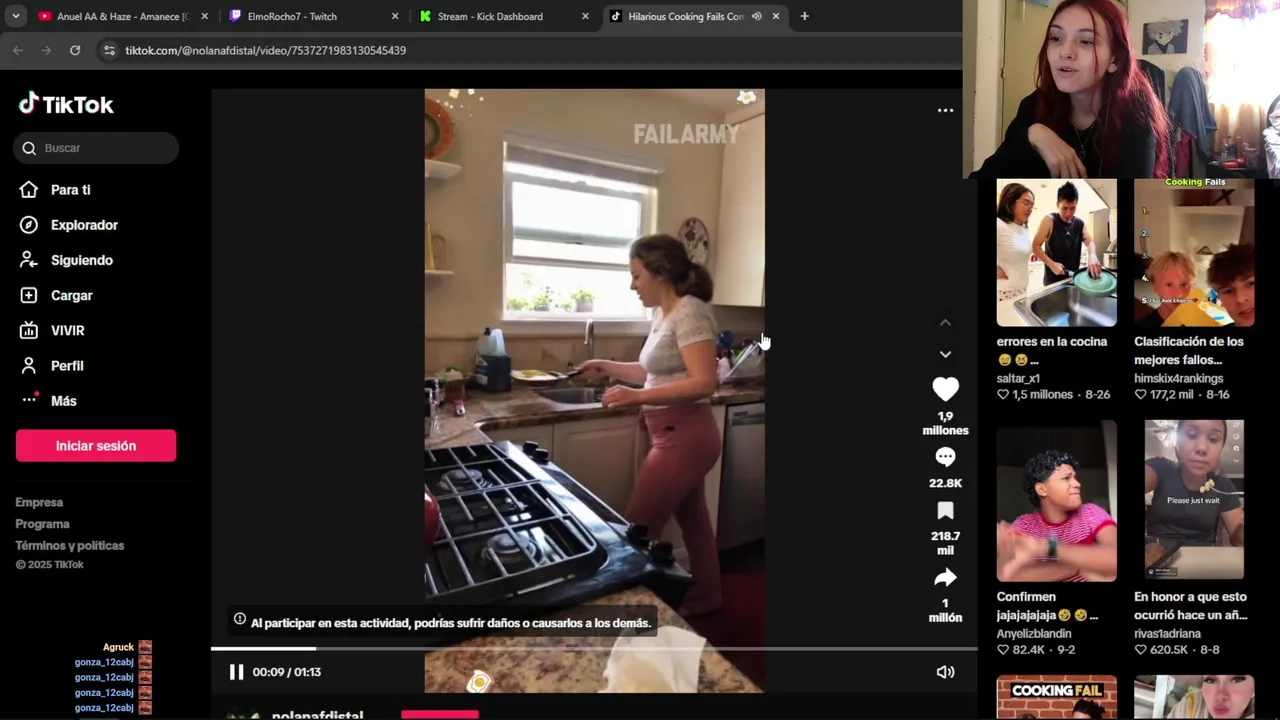Image resolution: width=1280 pixels, height=720 pixels.
Task: Reload the current page
Action: [75, 50]
